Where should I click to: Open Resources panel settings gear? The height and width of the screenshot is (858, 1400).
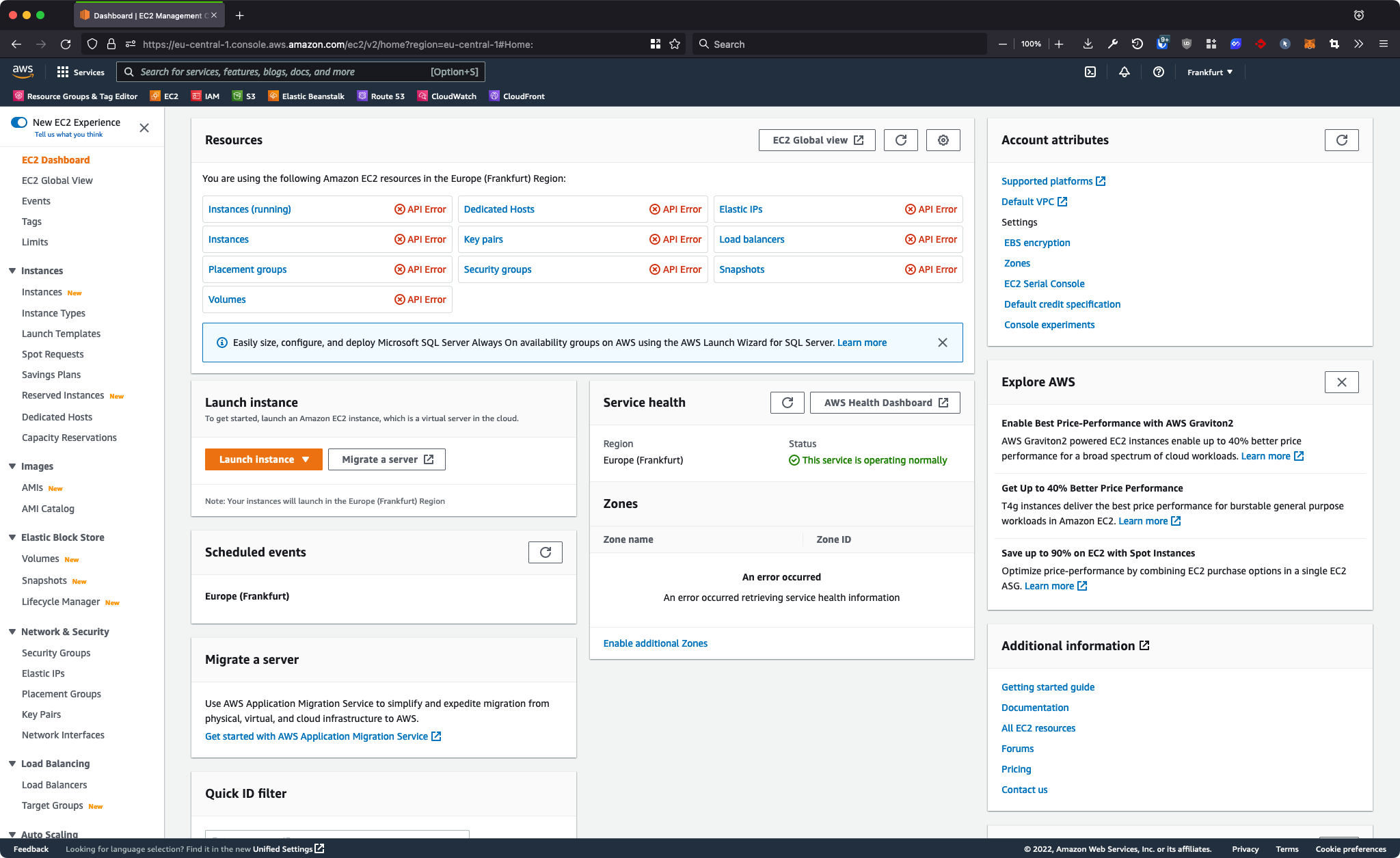pyautogui.click(x=943, y=140)
